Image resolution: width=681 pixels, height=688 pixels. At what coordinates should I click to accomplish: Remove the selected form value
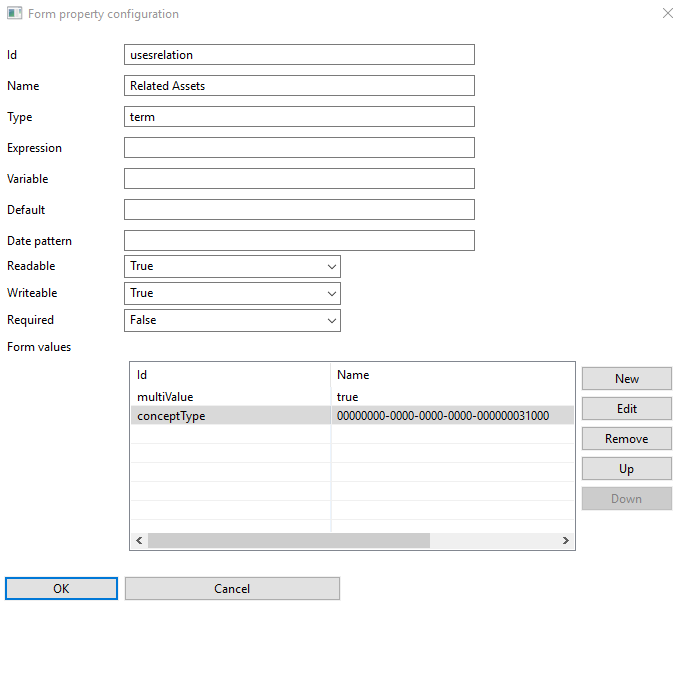[x=626, y=439]
